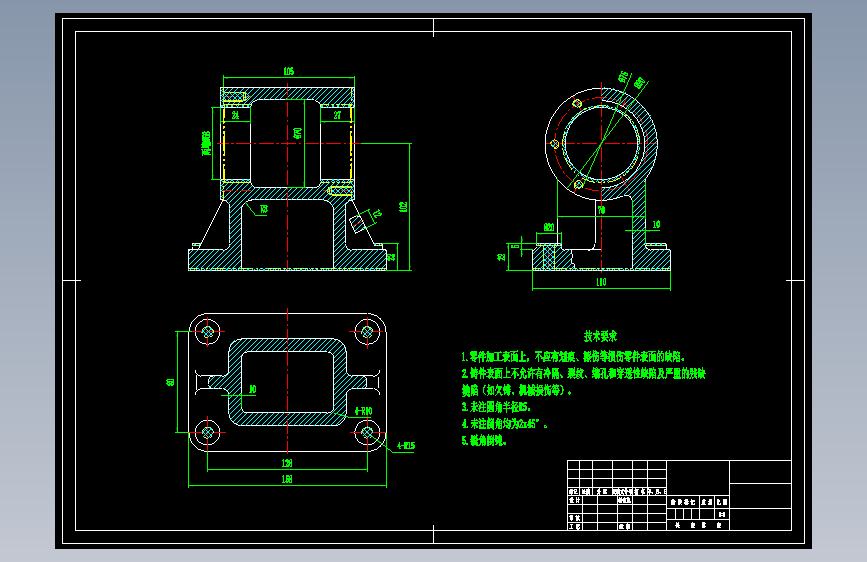Click the "105" dimension on the front view
This screenshot has width=867, height=562.
pos(289,71)
